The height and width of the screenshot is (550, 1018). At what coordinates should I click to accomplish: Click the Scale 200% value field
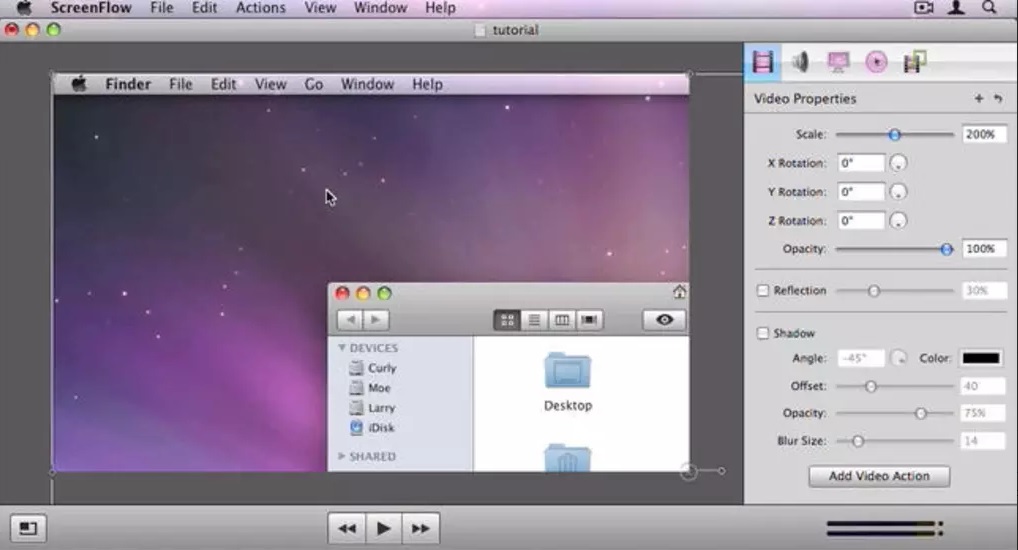pos(984,134)
